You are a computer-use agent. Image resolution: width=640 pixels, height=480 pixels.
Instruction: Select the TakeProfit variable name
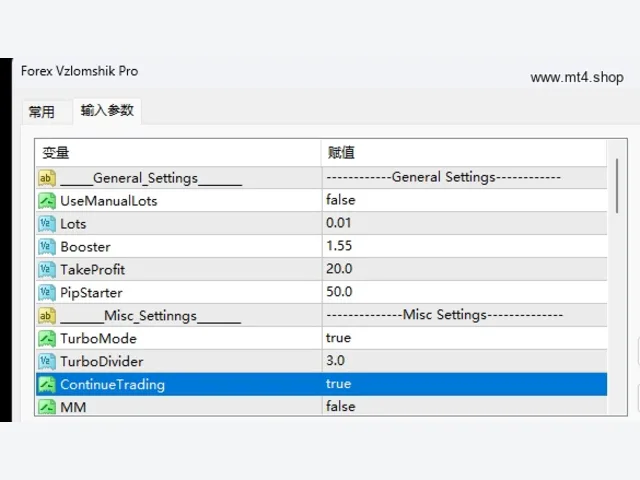click(x=93, y=269)
